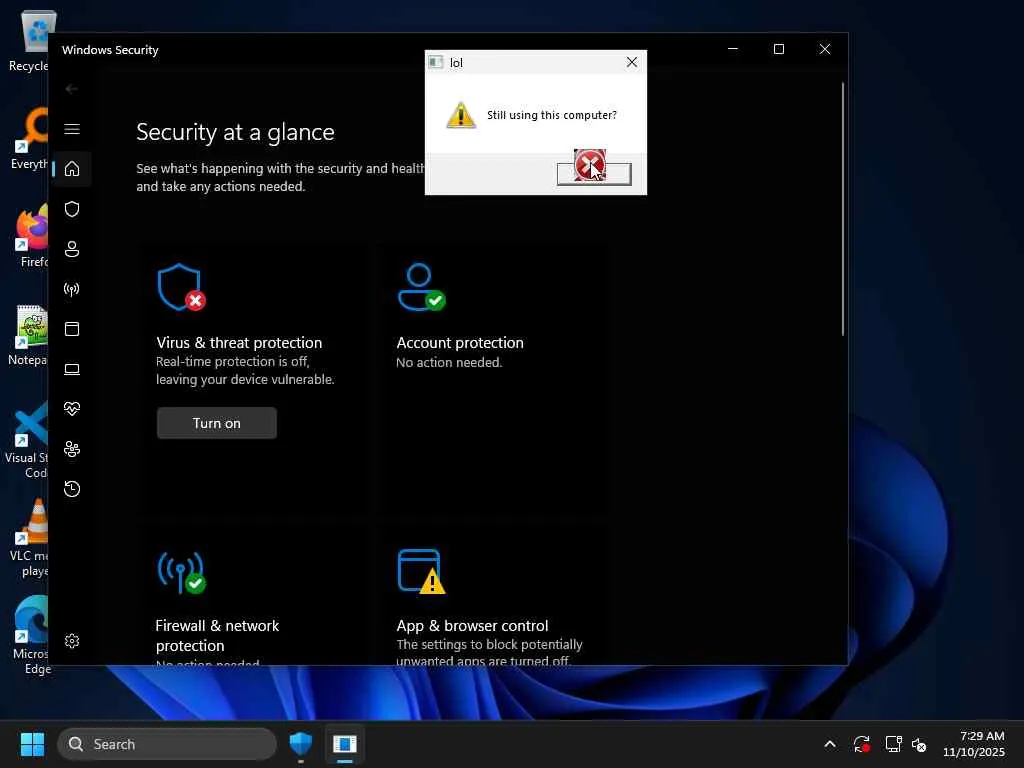This screenshot has height=768, width=1024.
Task: Open Account protection person sidebar icon
Action: click(72, 249)
